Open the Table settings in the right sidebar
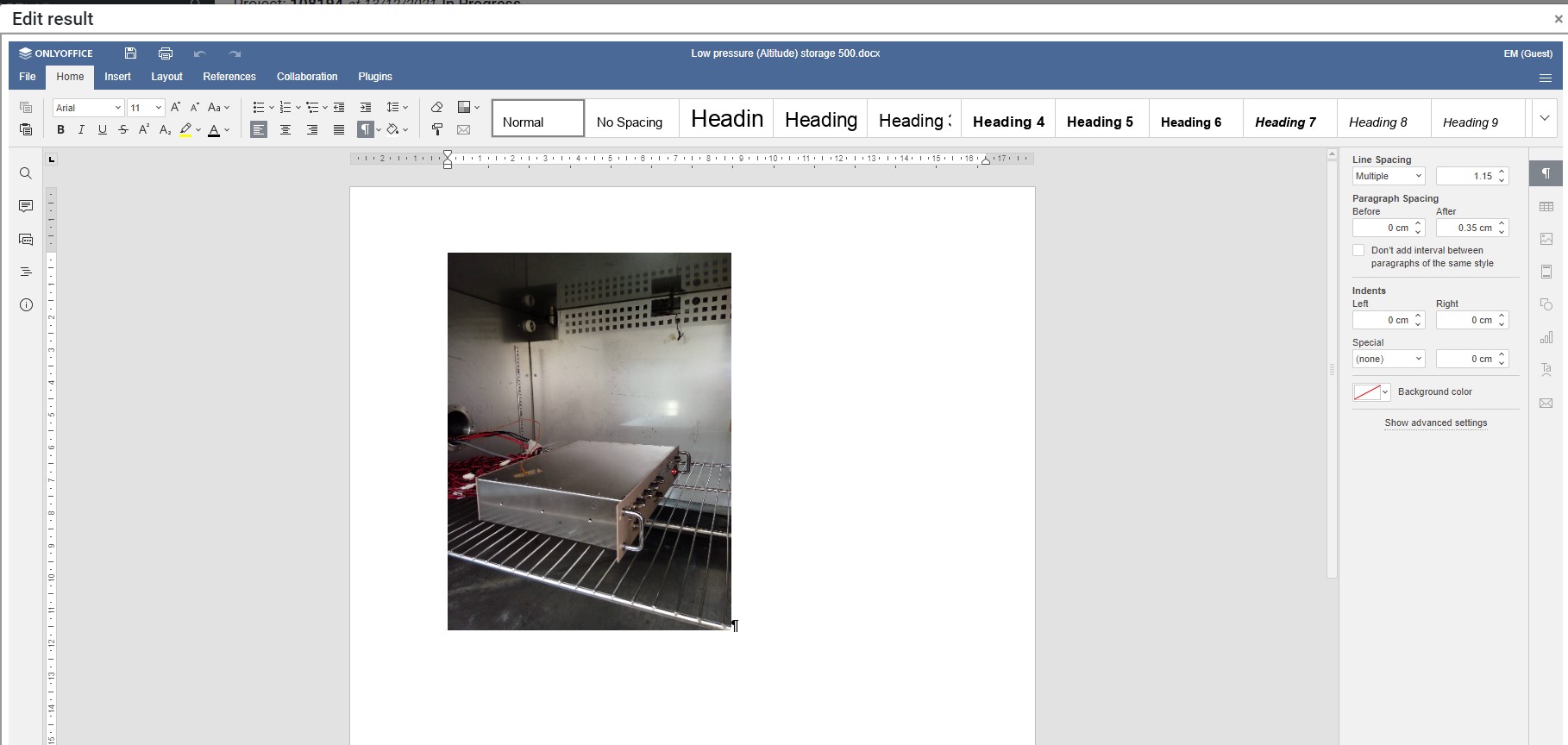1568x745 pixels. coord(1546,206)
